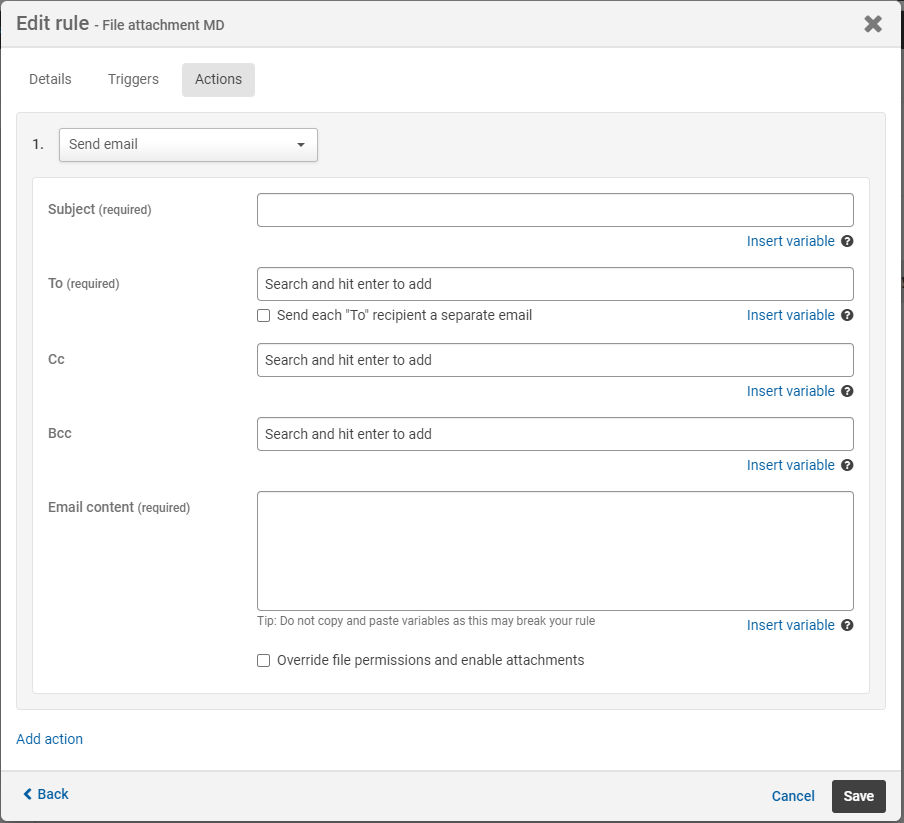Save the rule
904x823 pixels.
click(x=858, y=796)
